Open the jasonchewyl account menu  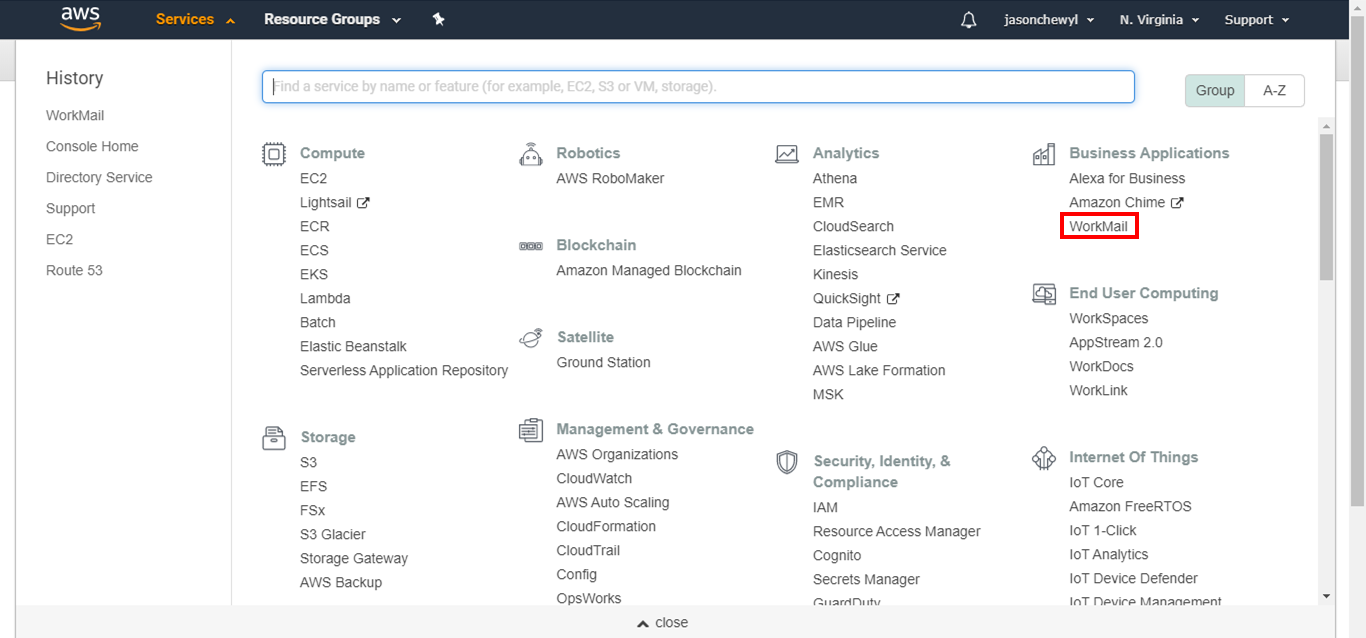[1049, 20]
